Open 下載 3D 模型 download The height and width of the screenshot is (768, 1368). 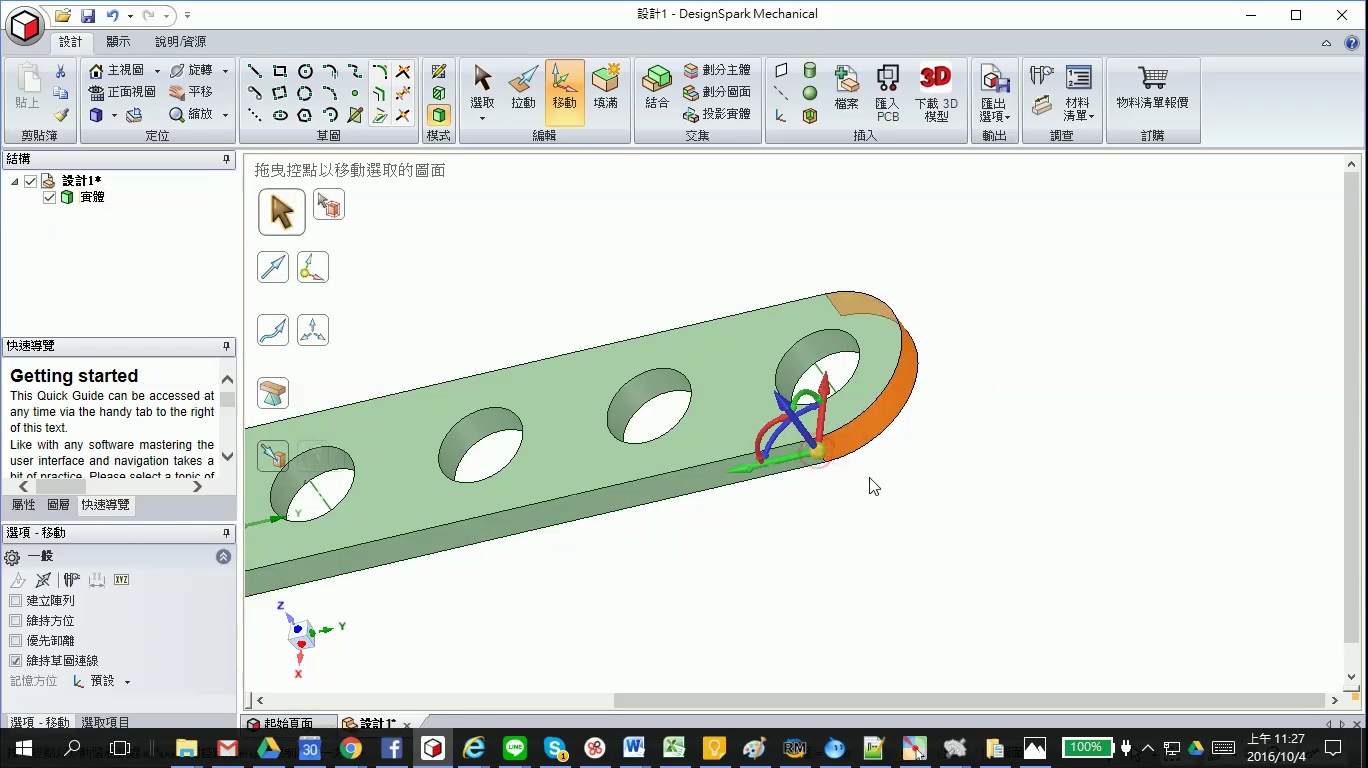[x=936, y=92]
